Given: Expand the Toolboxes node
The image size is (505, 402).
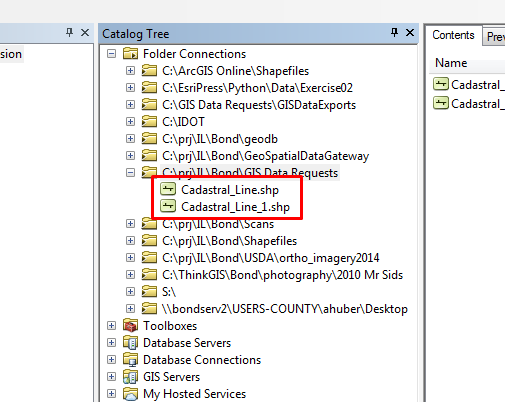Looking at the screenshot, I should 112,326.
